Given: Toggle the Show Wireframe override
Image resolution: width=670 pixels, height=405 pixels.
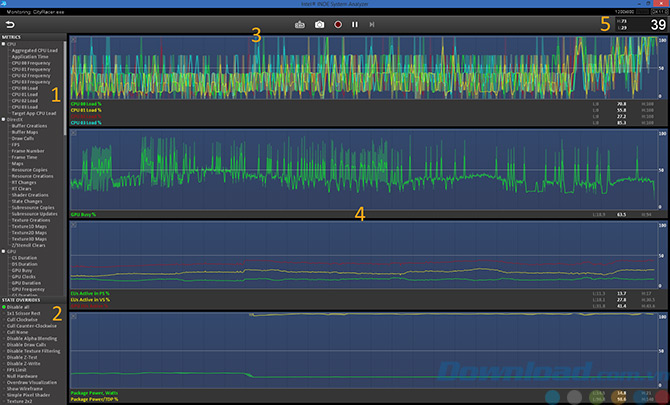Looking at the screenshot, I should (x=26, y=387).
